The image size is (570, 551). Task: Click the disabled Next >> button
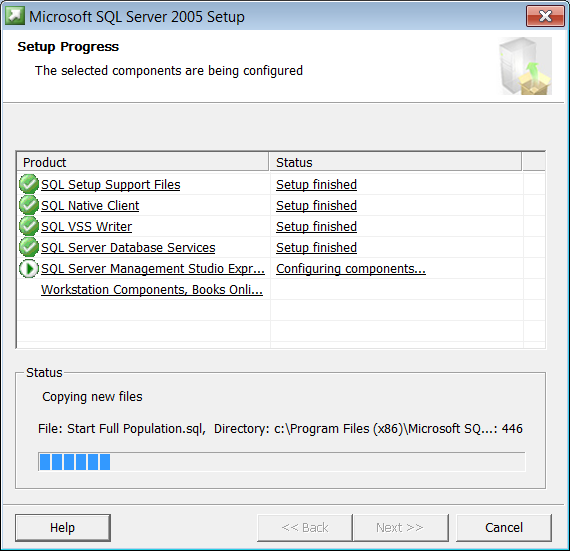click(401, 527)
